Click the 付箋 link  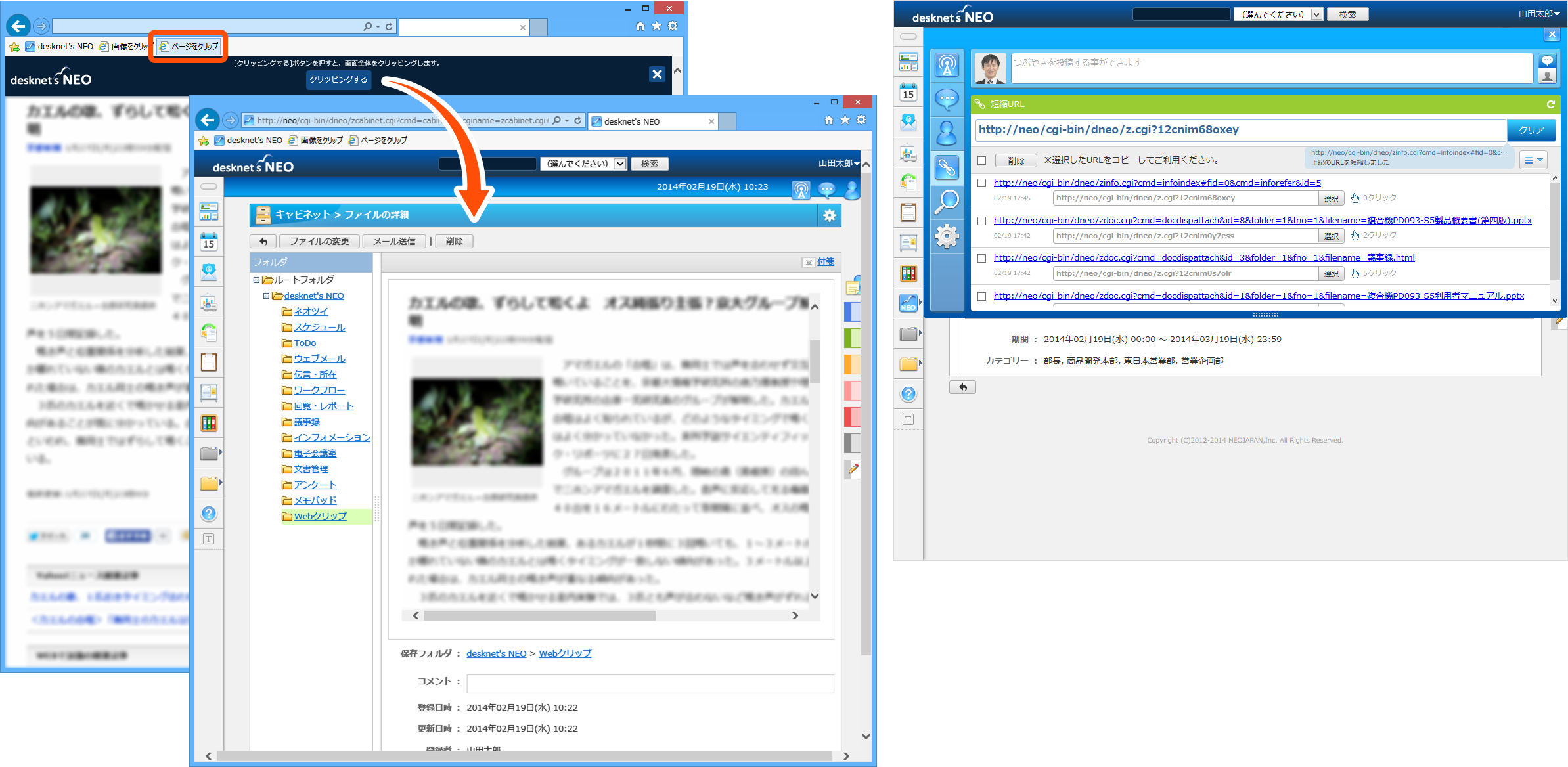(825, 262)
